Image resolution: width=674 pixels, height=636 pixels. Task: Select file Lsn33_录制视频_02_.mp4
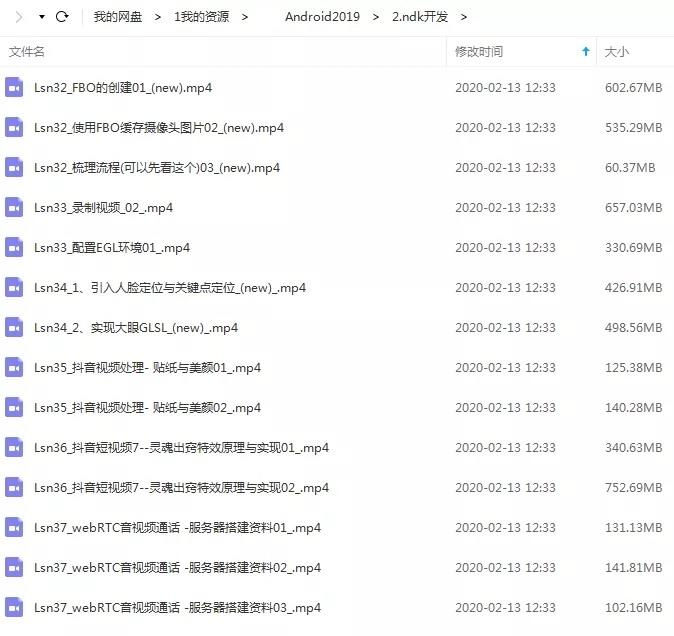click(104, 208)
